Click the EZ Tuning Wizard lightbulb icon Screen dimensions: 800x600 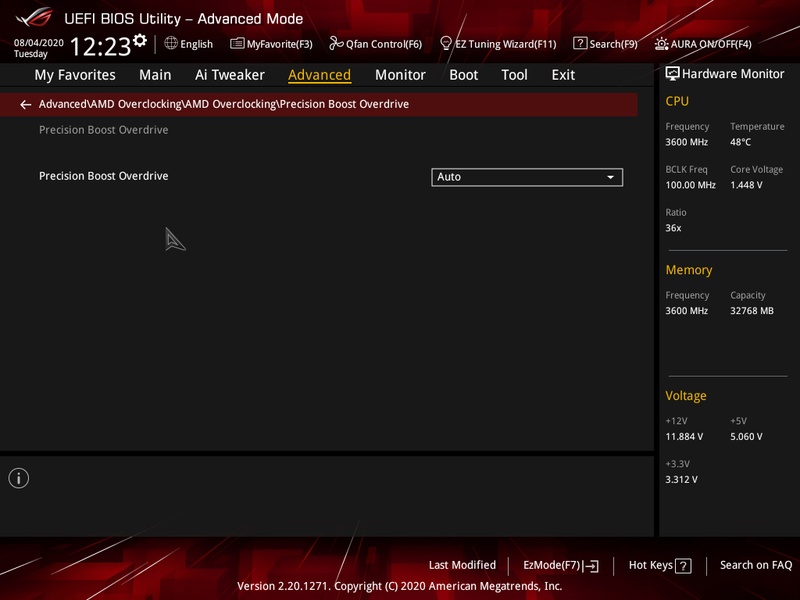click(x=445, y=43)
